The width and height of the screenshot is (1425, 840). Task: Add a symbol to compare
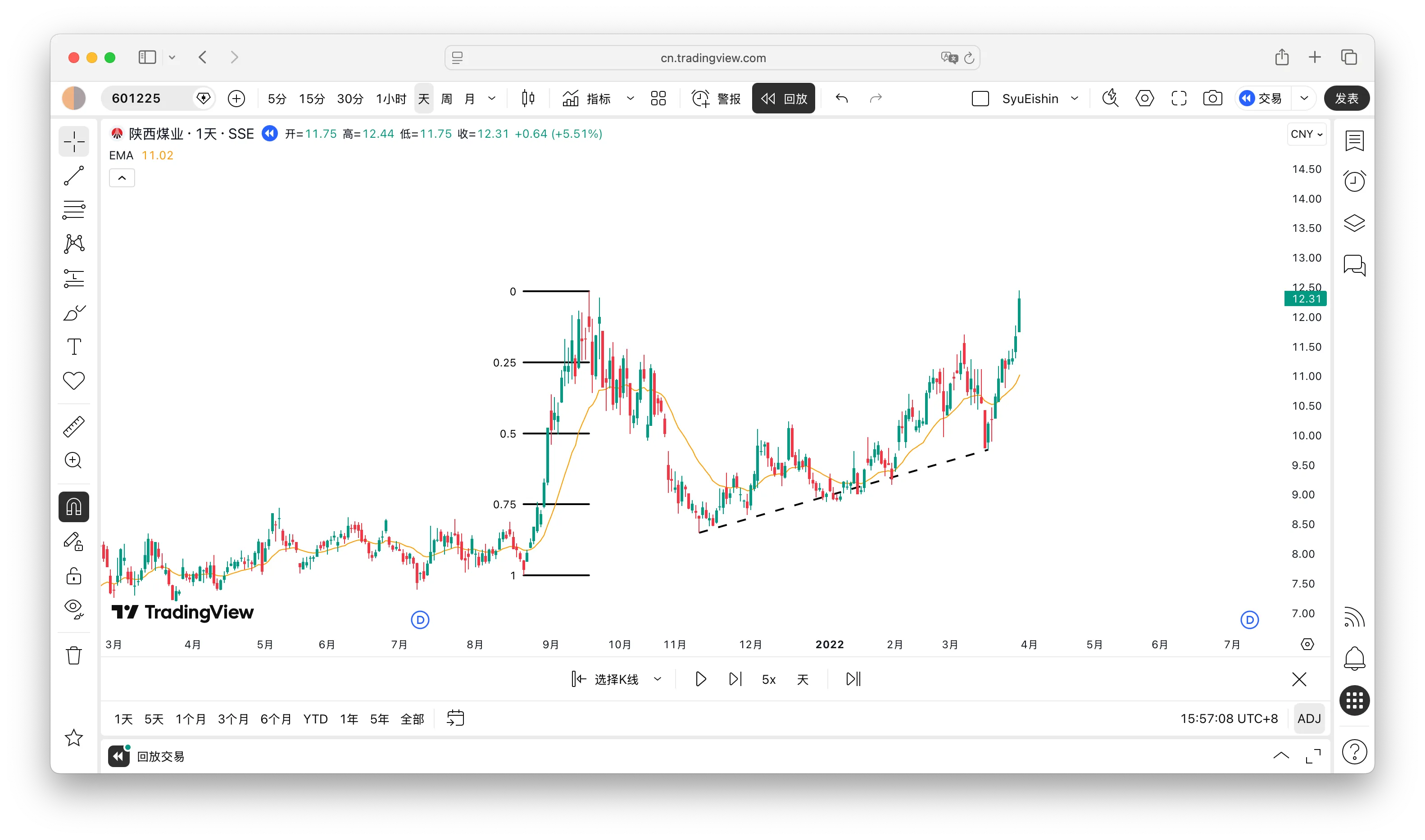pos(236,99)
